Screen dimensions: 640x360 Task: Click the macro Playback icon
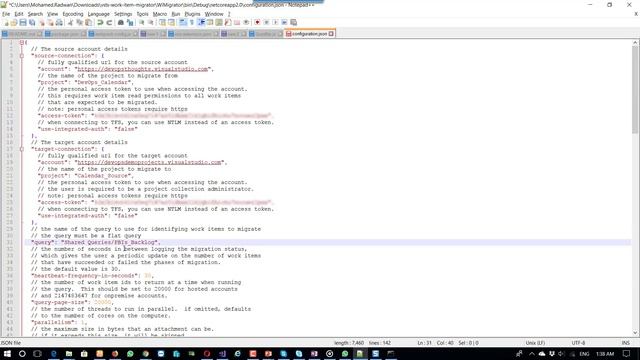276,22
